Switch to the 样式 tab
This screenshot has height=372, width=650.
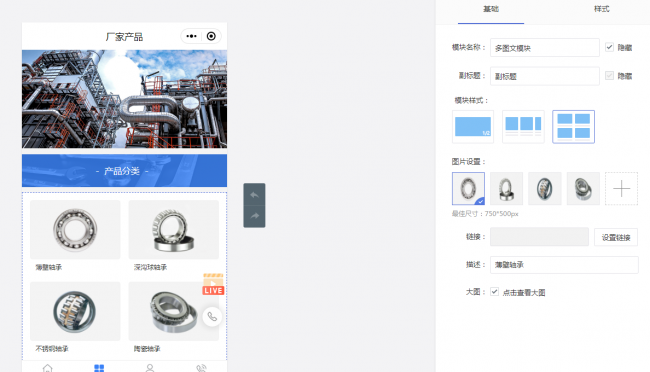(601, 9)
